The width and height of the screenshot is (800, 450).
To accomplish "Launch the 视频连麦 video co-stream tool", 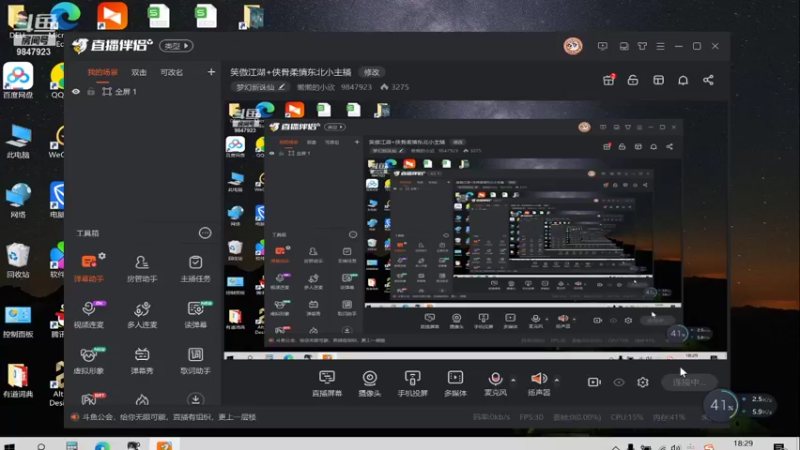I will pos(89,314).
